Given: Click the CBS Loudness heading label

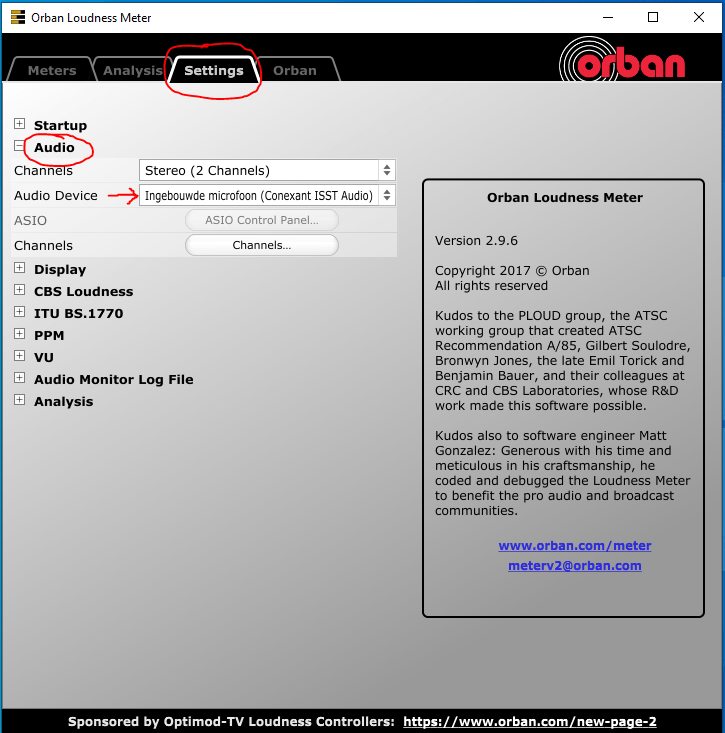Looking at the screenshot, I should coord(84,291).
